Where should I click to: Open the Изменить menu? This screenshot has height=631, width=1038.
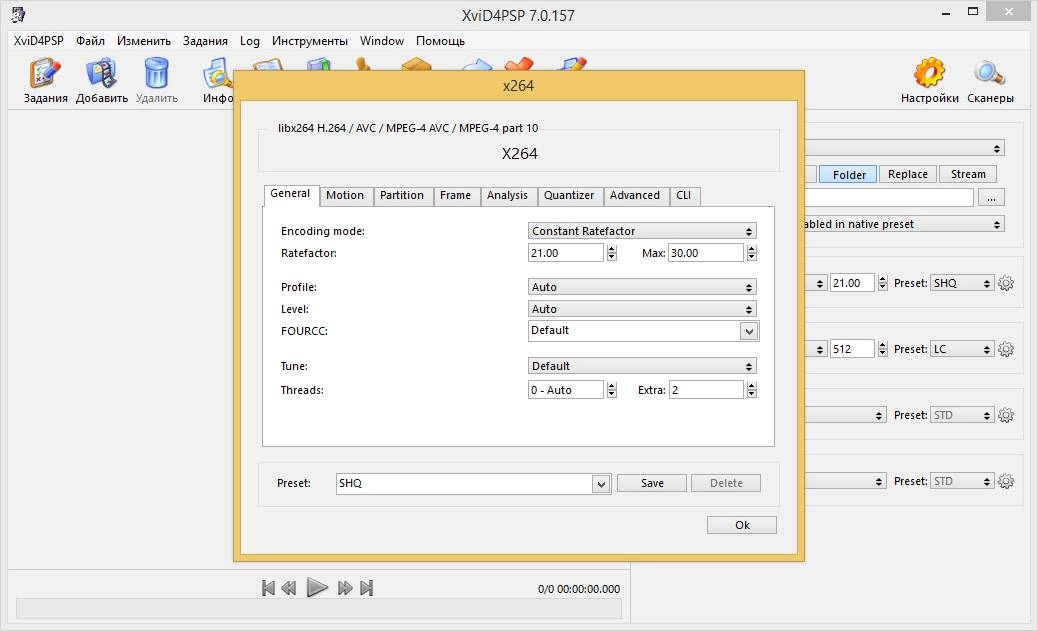pyautogui.click(x=144, y=41)
